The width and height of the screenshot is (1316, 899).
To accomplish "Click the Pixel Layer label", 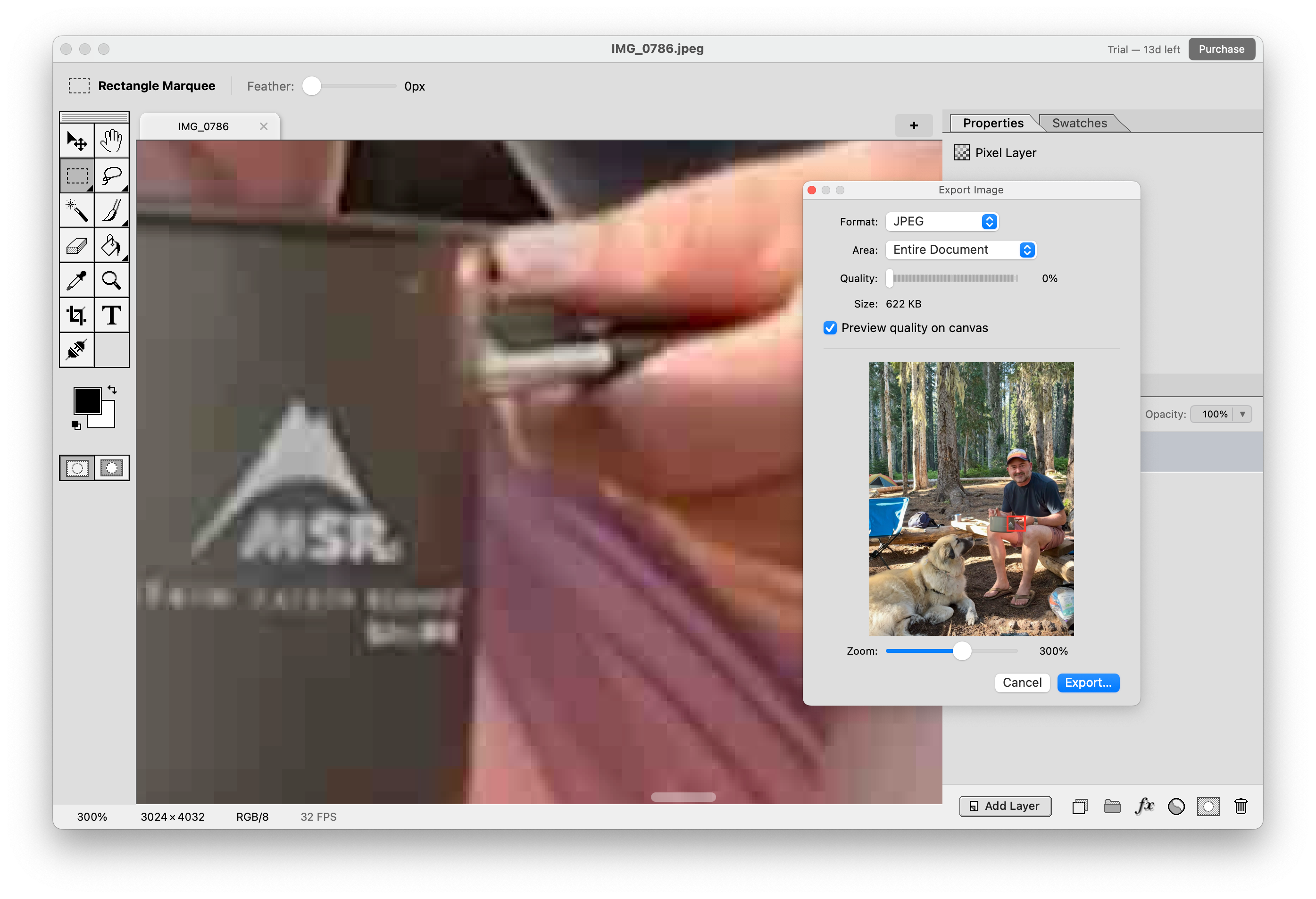I will [x=1006, y=153].
